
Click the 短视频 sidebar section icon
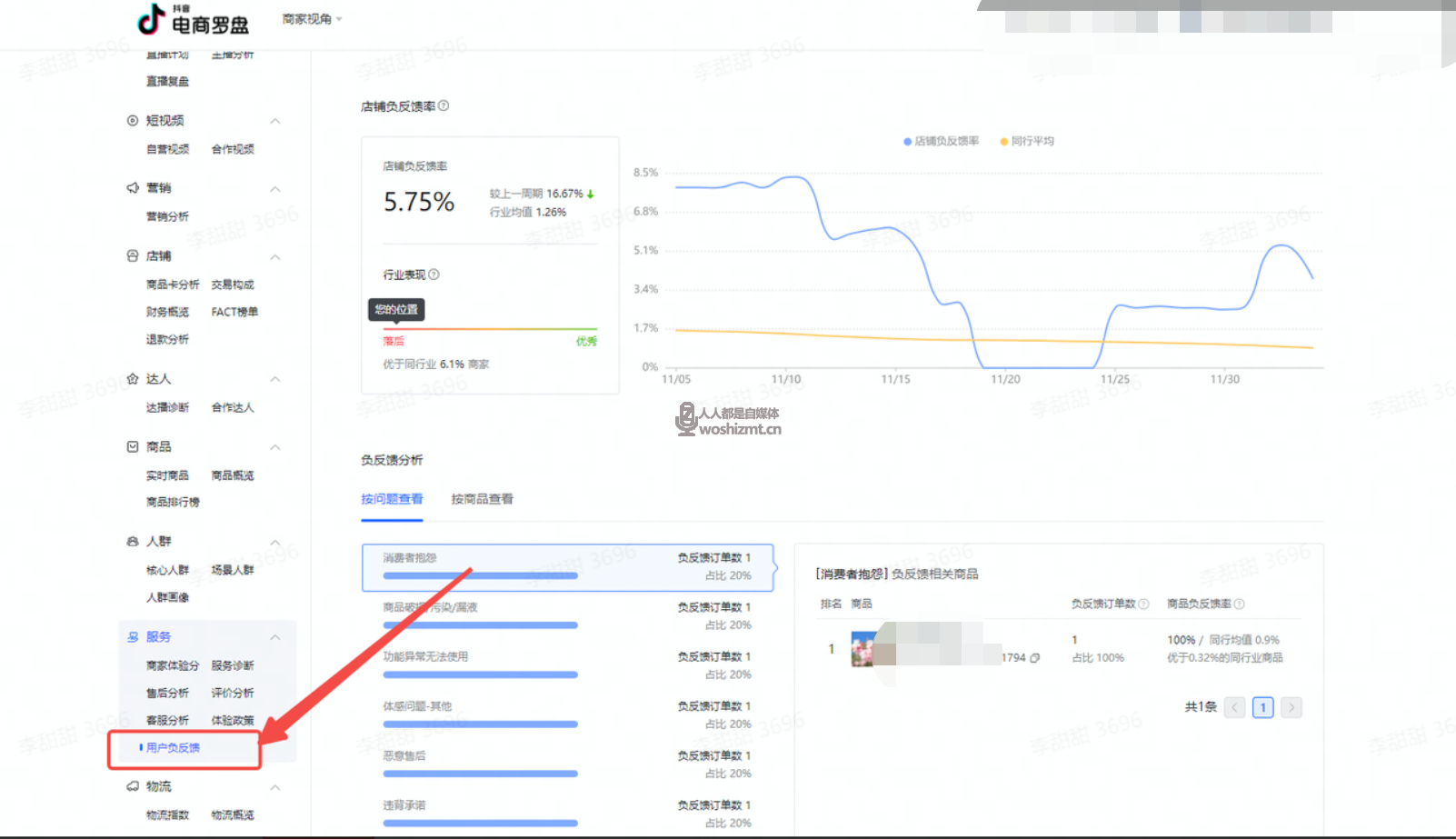pyautogui.click(x=133, y=121)
